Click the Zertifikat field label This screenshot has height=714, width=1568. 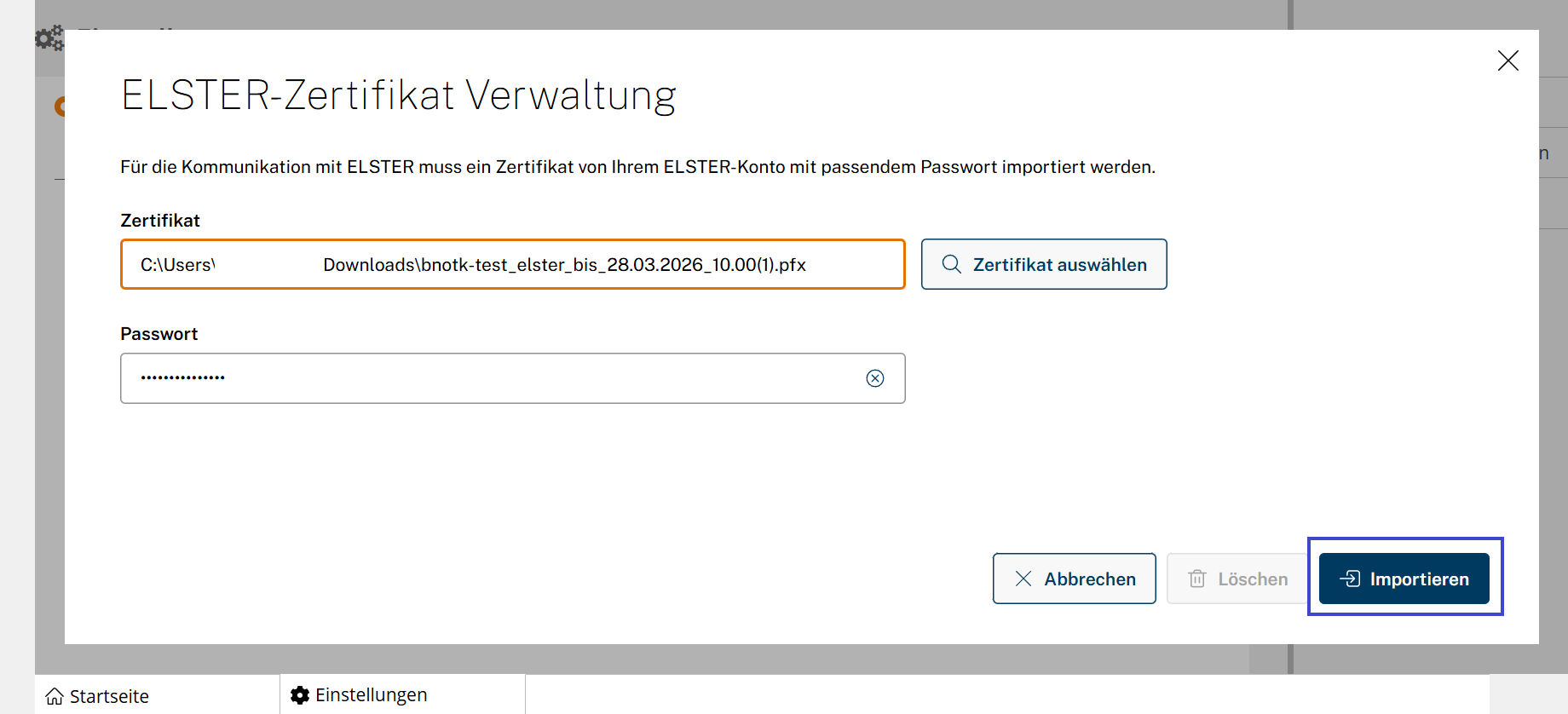click(x=160, y=221)
